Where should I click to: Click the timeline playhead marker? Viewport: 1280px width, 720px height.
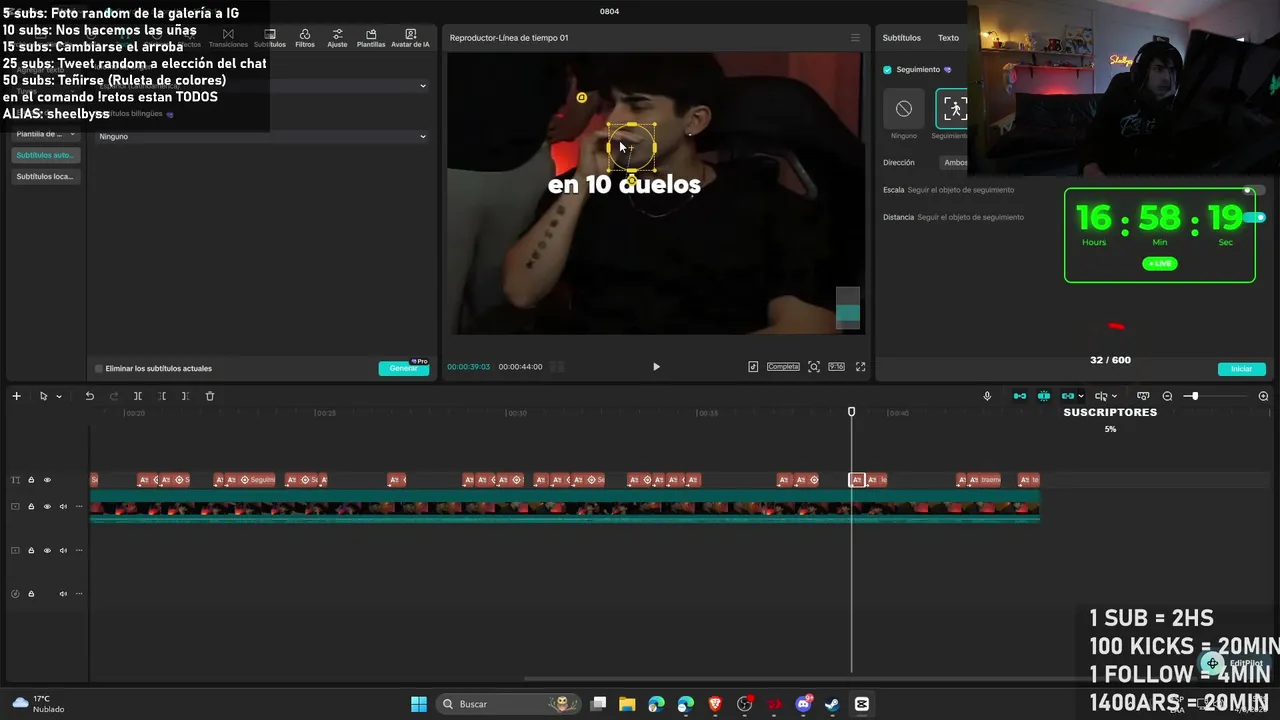(x=852, y=412)
